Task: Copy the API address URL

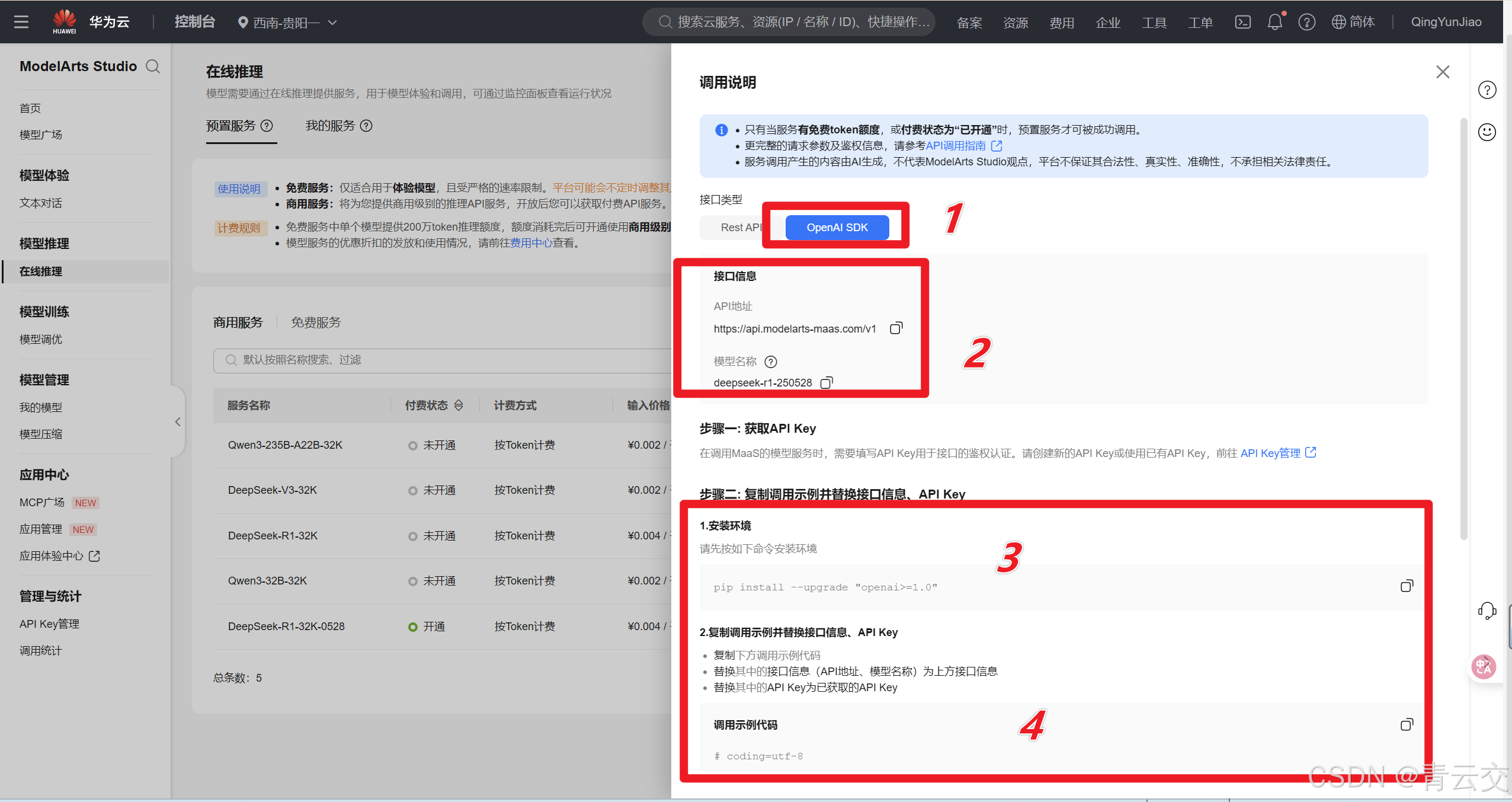Action: [896, 328]
